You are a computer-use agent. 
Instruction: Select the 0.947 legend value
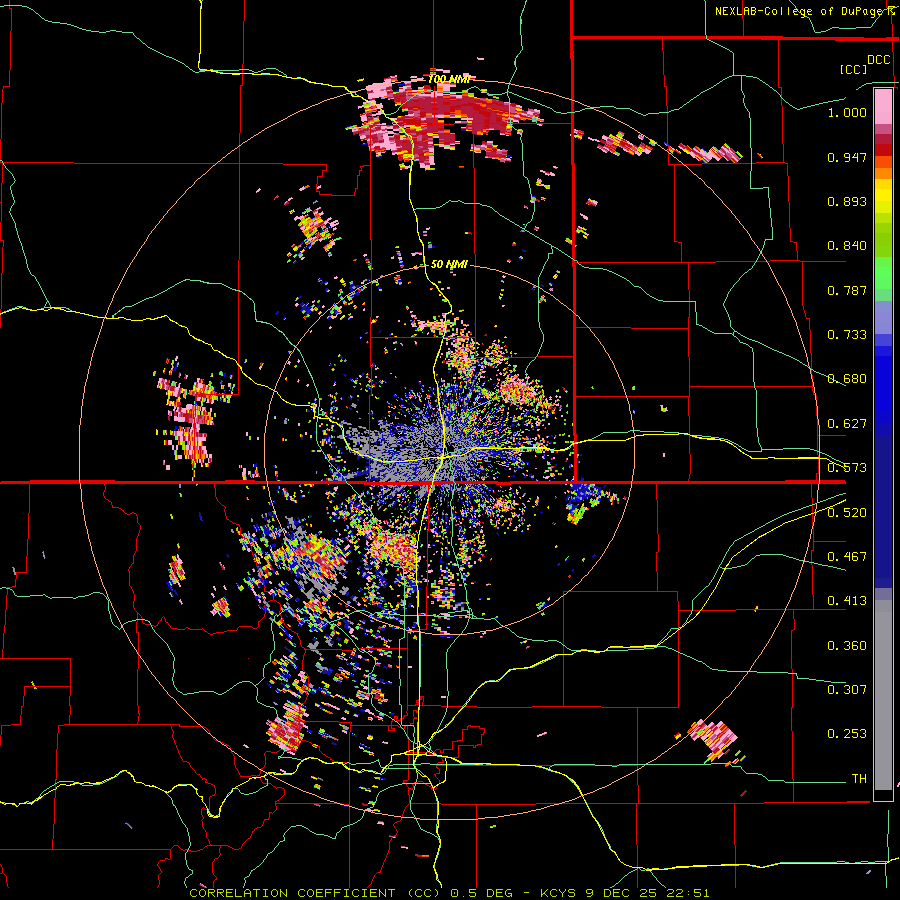(x=847, y=157)
